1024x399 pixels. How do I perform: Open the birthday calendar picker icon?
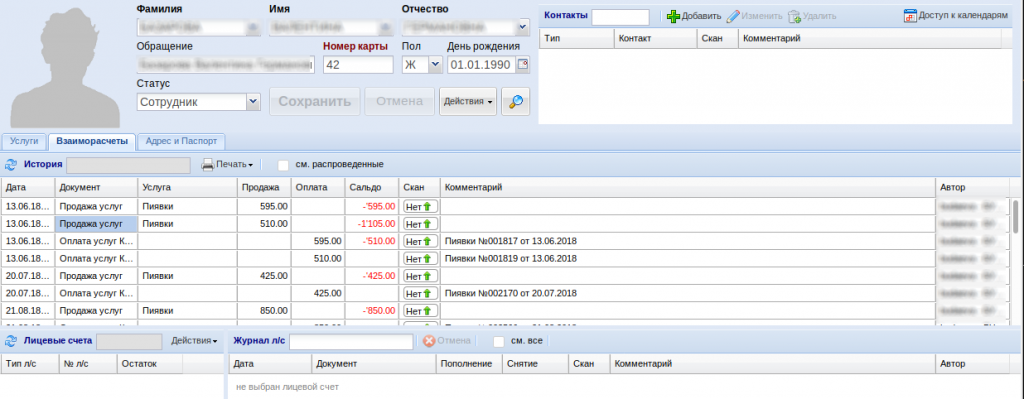[522, 65]
